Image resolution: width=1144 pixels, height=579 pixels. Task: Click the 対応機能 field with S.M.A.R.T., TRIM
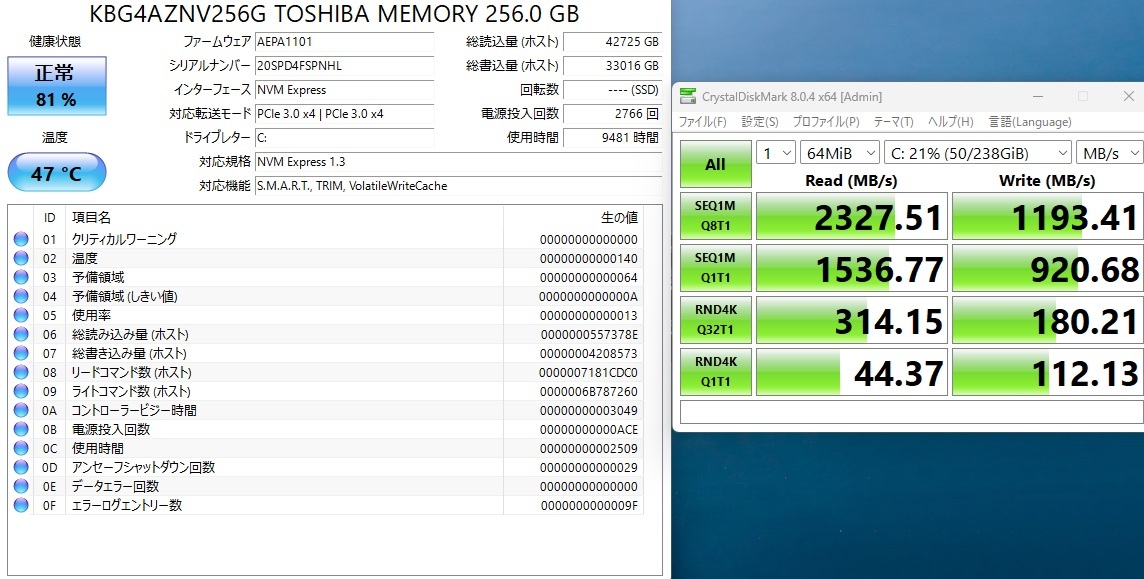(458, 186)
